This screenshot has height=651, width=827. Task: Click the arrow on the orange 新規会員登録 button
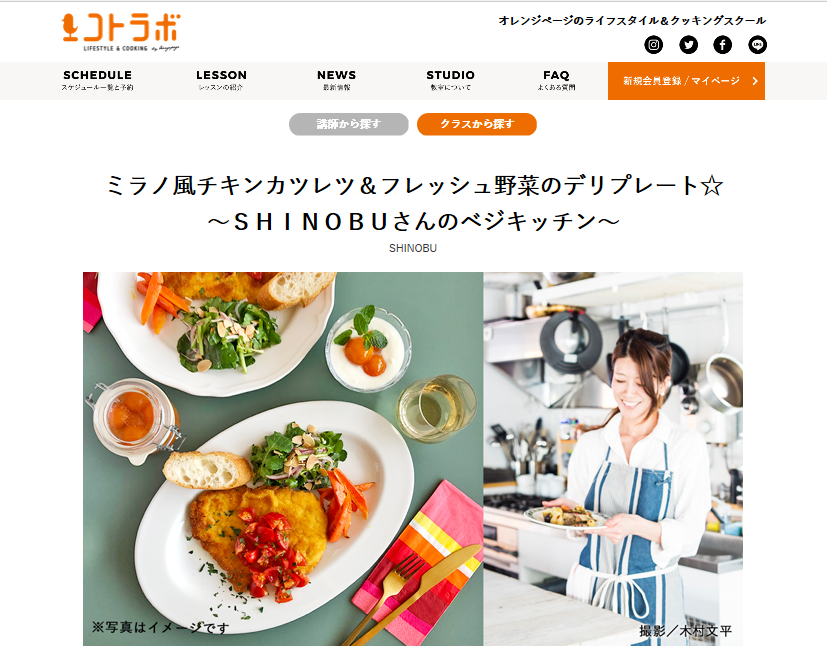755,81
